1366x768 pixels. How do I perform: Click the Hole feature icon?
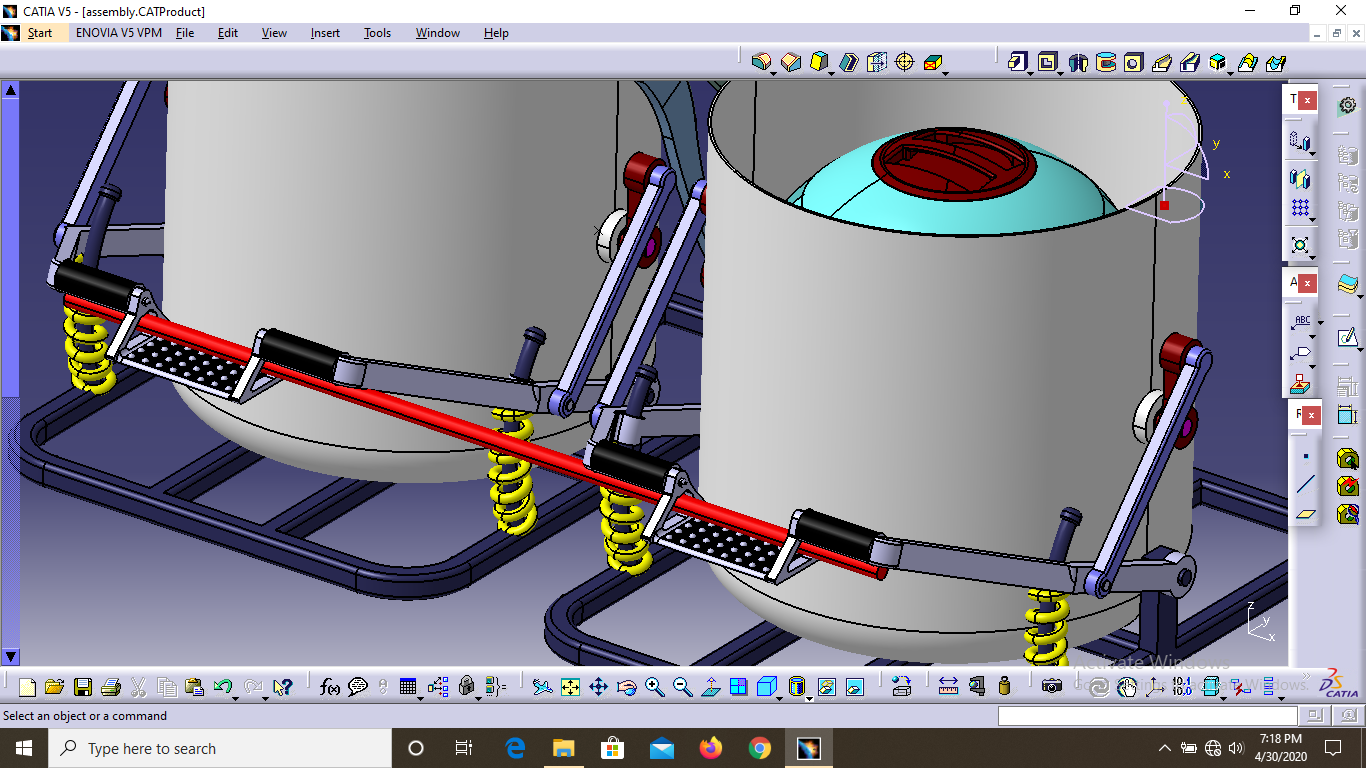click(1133, 62)
